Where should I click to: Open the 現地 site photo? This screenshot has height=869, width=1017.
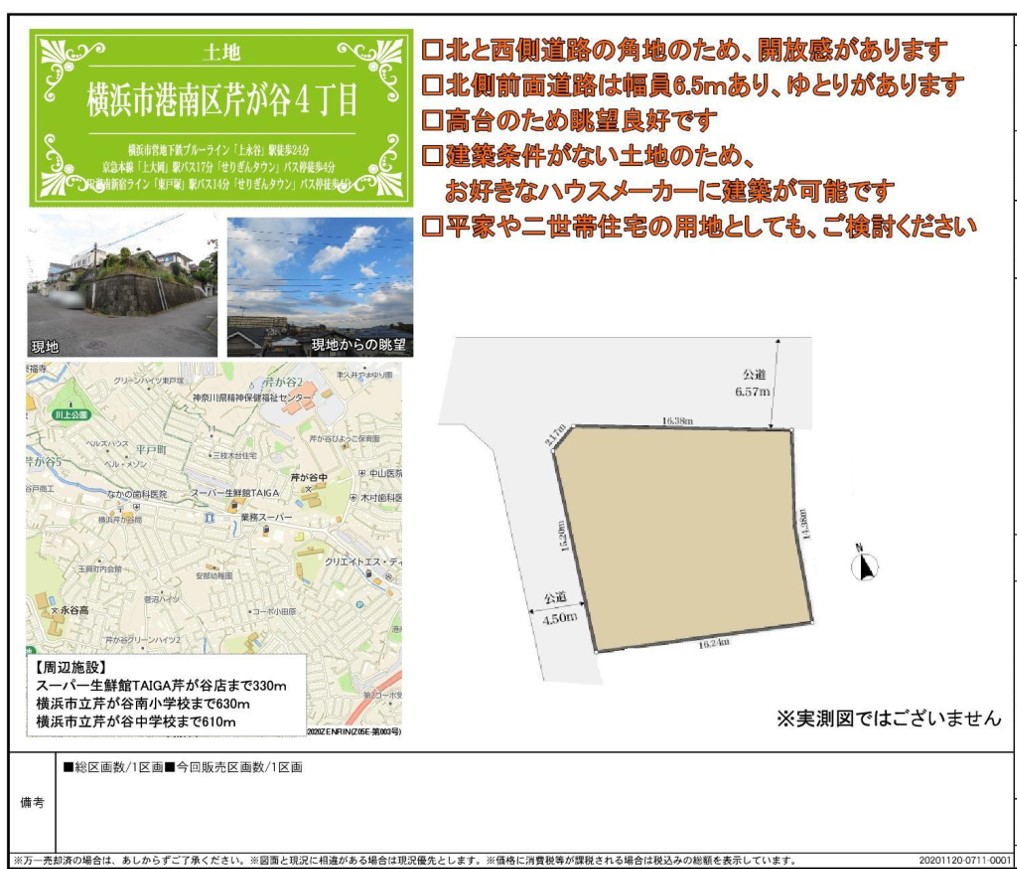[121, 286]
